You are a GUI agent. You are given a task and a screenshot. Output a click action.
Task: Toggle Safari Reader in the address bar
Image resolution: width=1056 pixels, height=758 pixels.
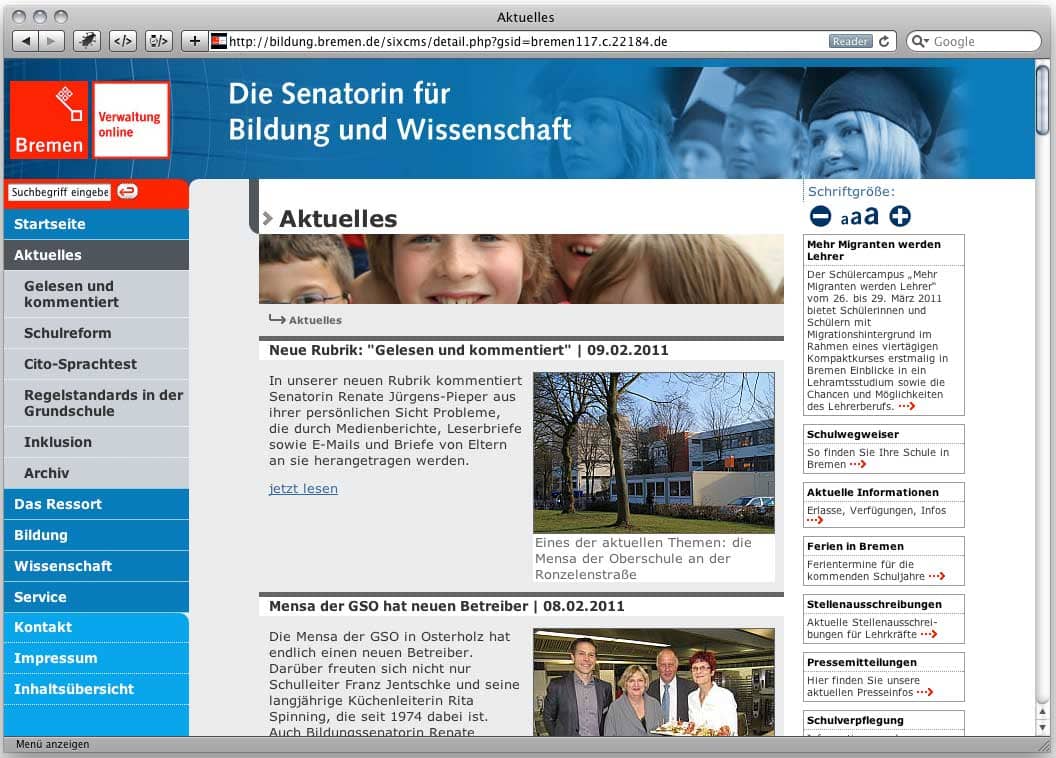coord(850,41)
